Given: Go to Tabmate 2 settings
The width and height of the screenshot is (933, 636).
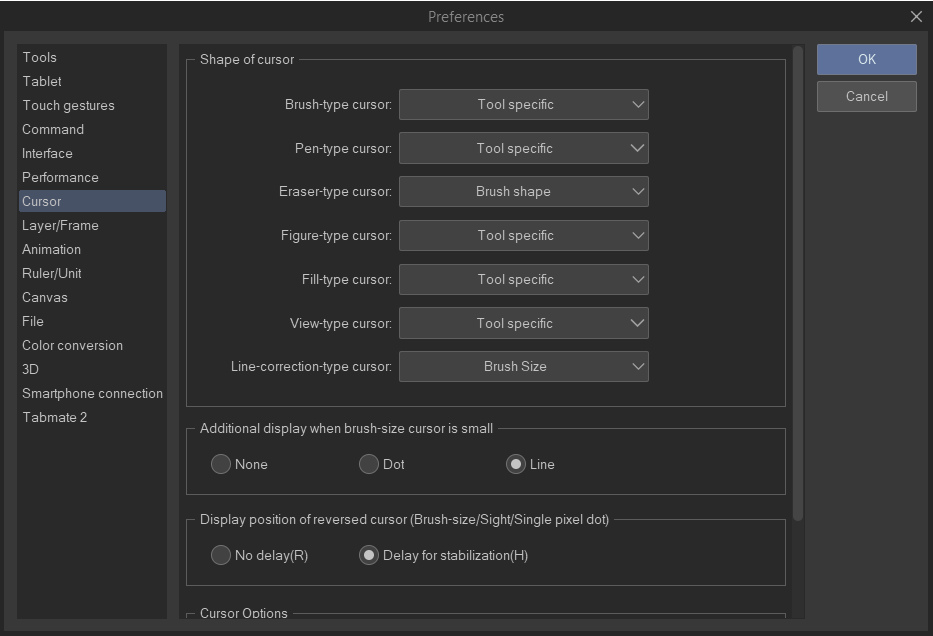Looking at the screenshot, I should (92, 417).
